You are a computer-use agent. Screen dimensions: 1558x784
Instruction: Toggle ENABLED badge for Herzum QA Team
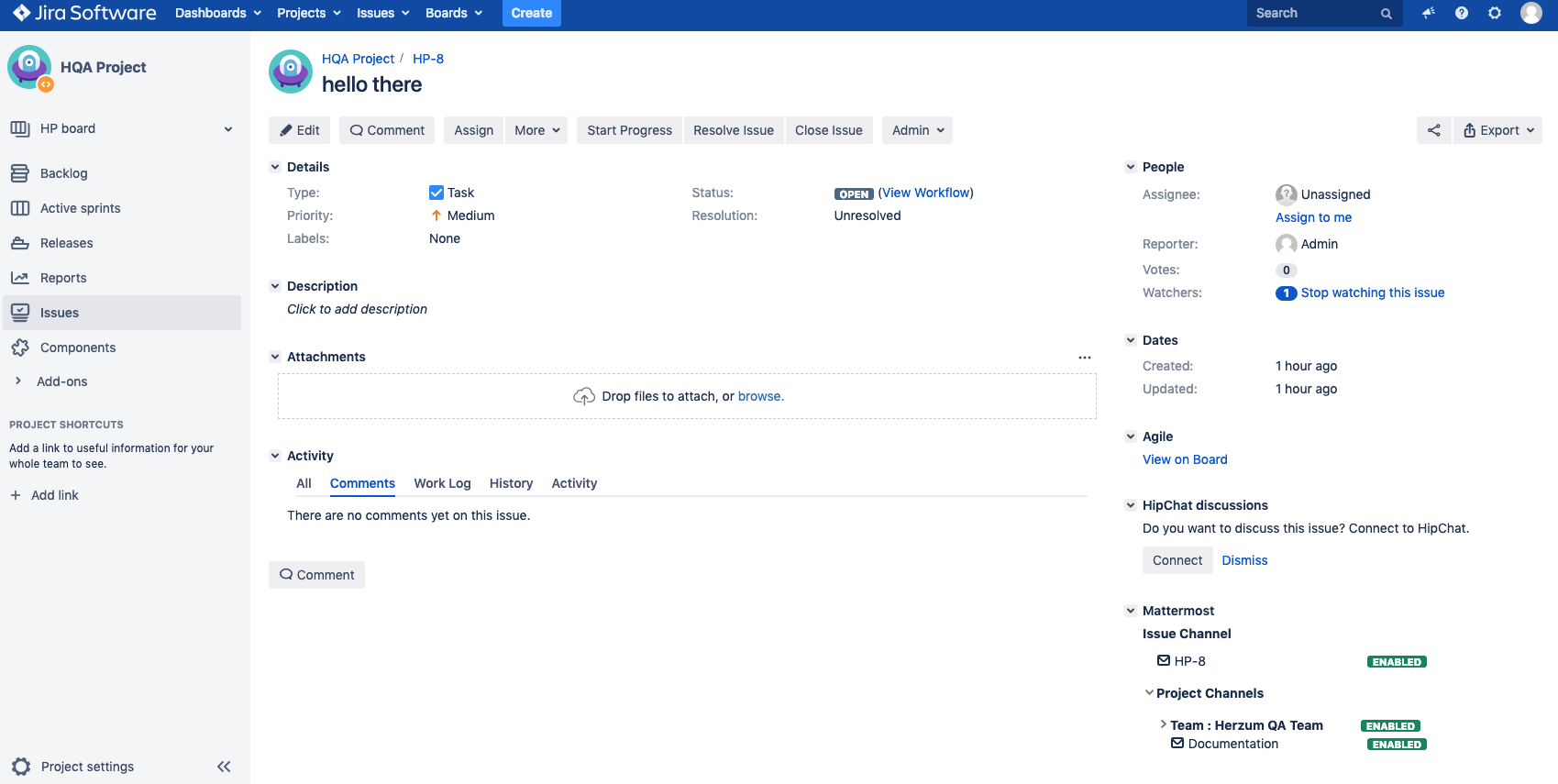click(x=1390, y=726)
